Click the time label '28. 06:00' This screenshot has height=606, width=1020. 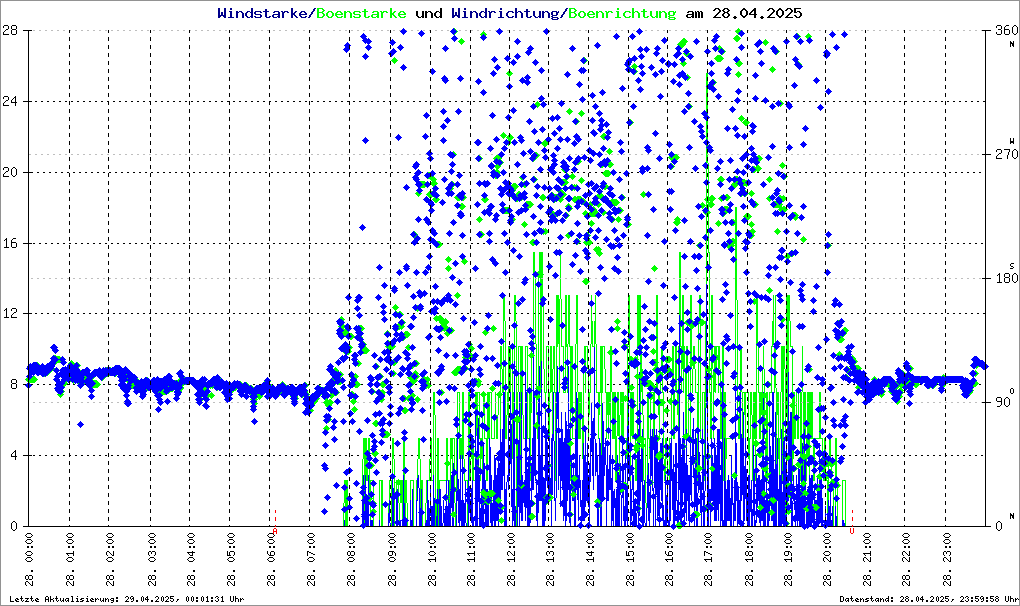(269, 559)
